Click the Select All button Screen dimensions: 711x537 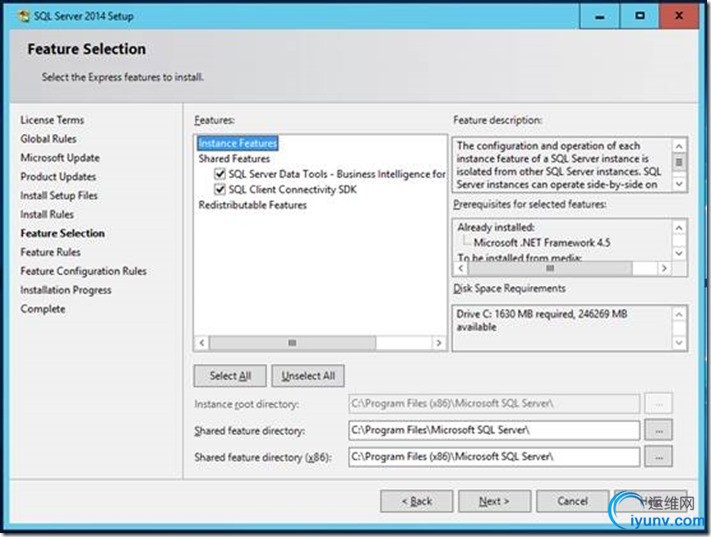(x=230, y=376)
